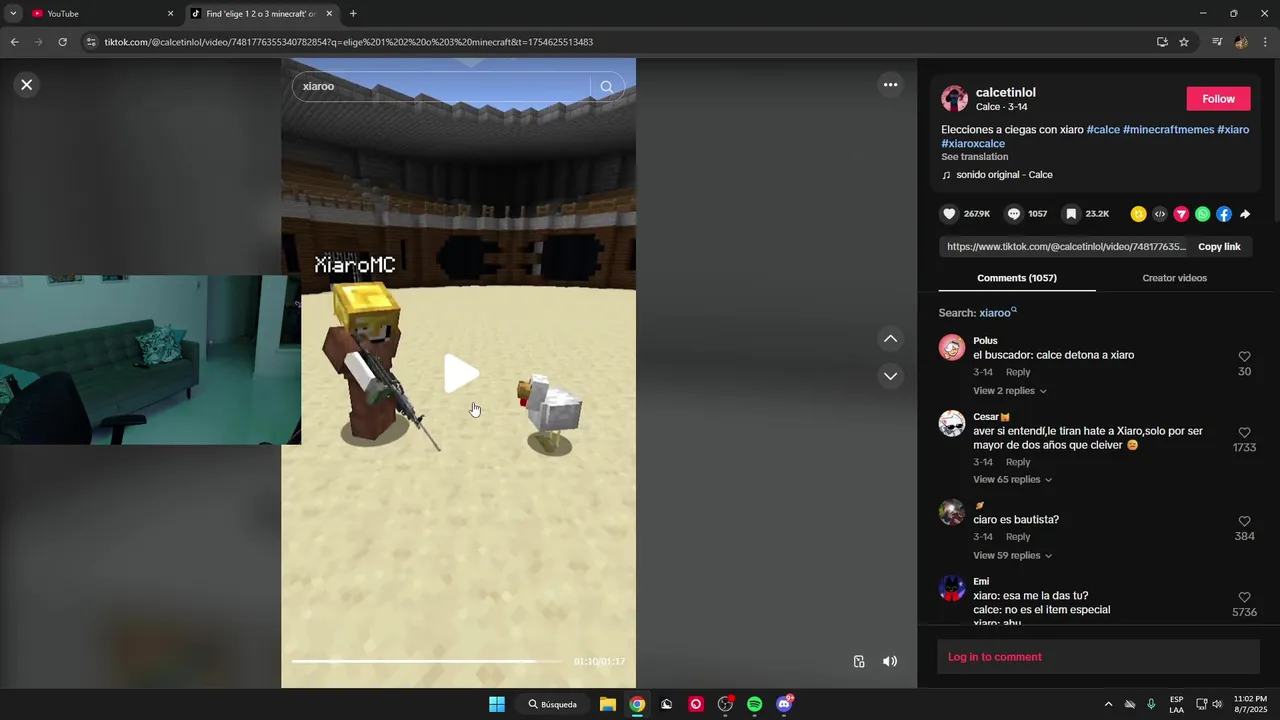Image resolution: width=1280 pixels, height=720 pixels.
Task: Switch to Creator videos tab
Action: (1174, 278)
